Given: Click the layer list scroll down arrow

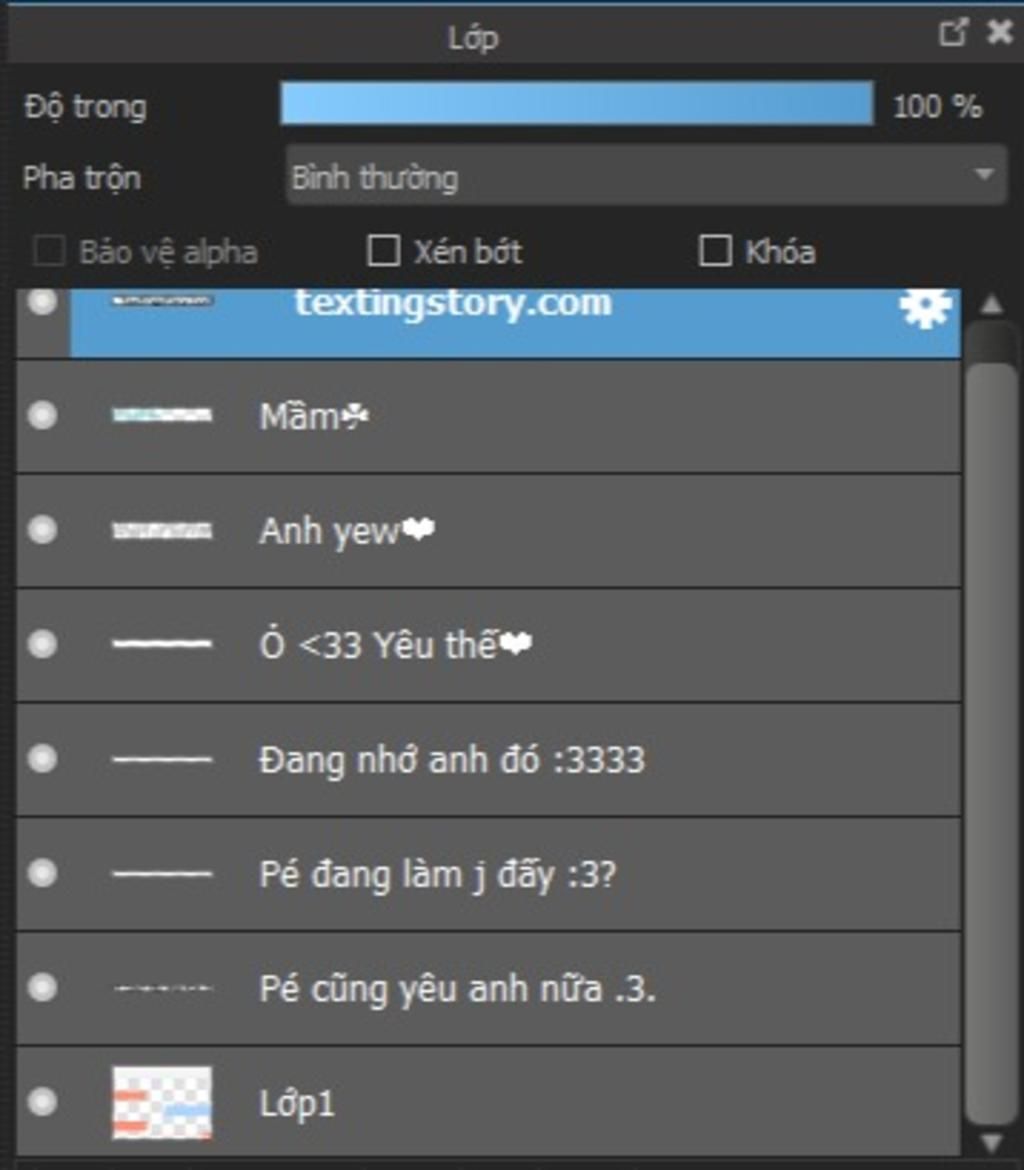Looking at the screenshot, I should coord(991,1142).
